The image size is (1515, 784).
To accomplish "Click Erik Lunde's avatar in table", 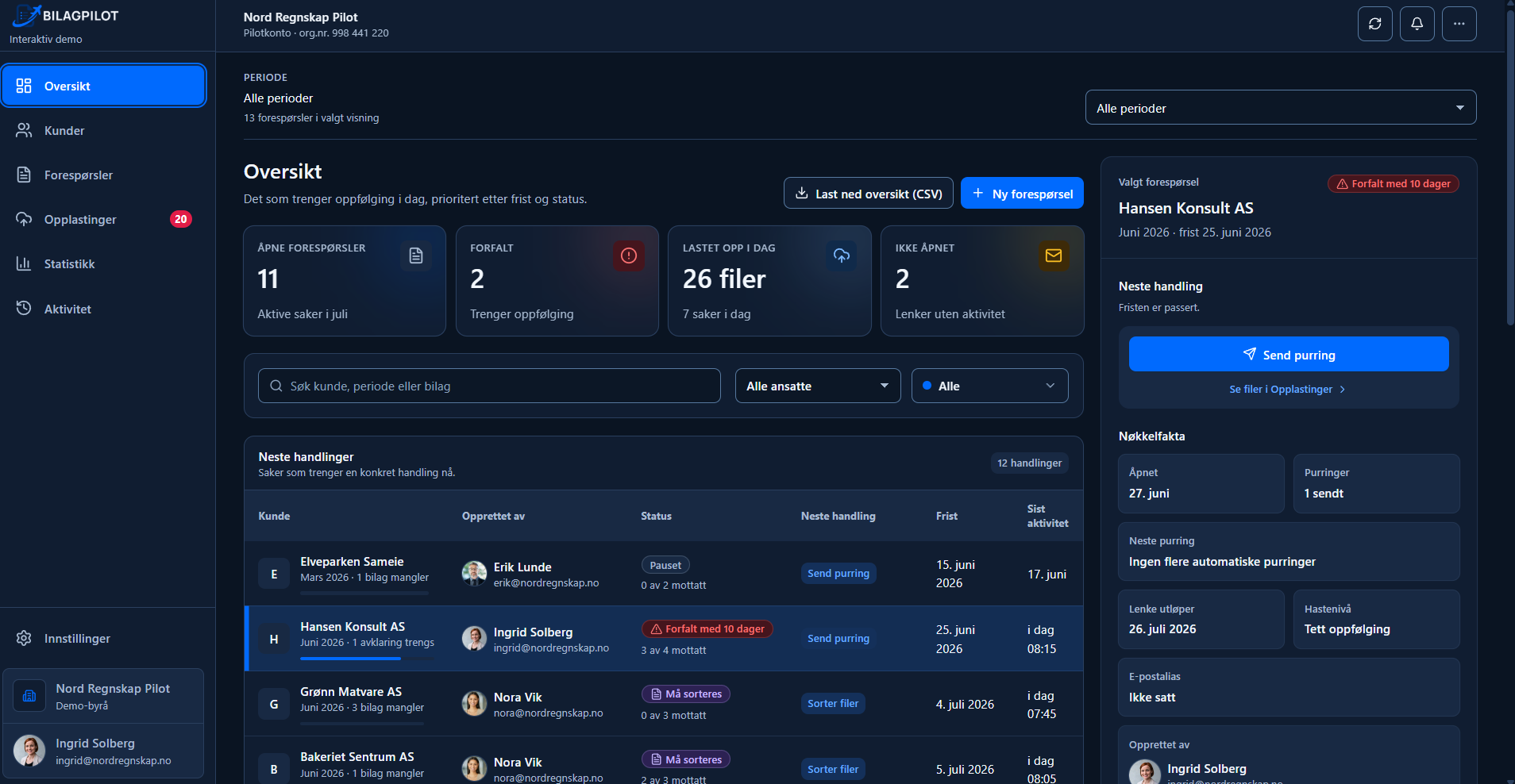I will tap(474, 574).
